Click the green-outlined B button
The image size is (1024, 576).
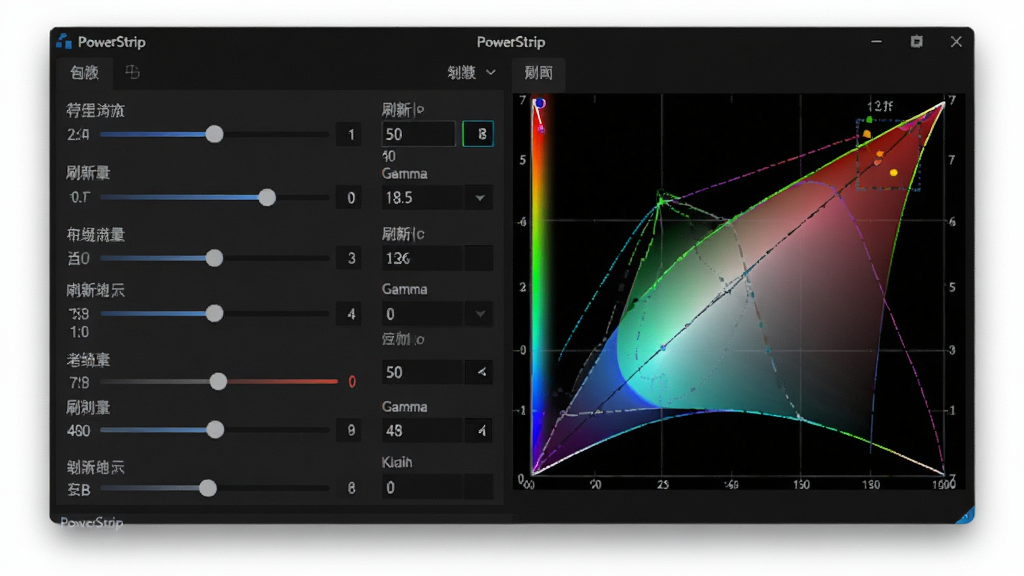click(478, 134)
